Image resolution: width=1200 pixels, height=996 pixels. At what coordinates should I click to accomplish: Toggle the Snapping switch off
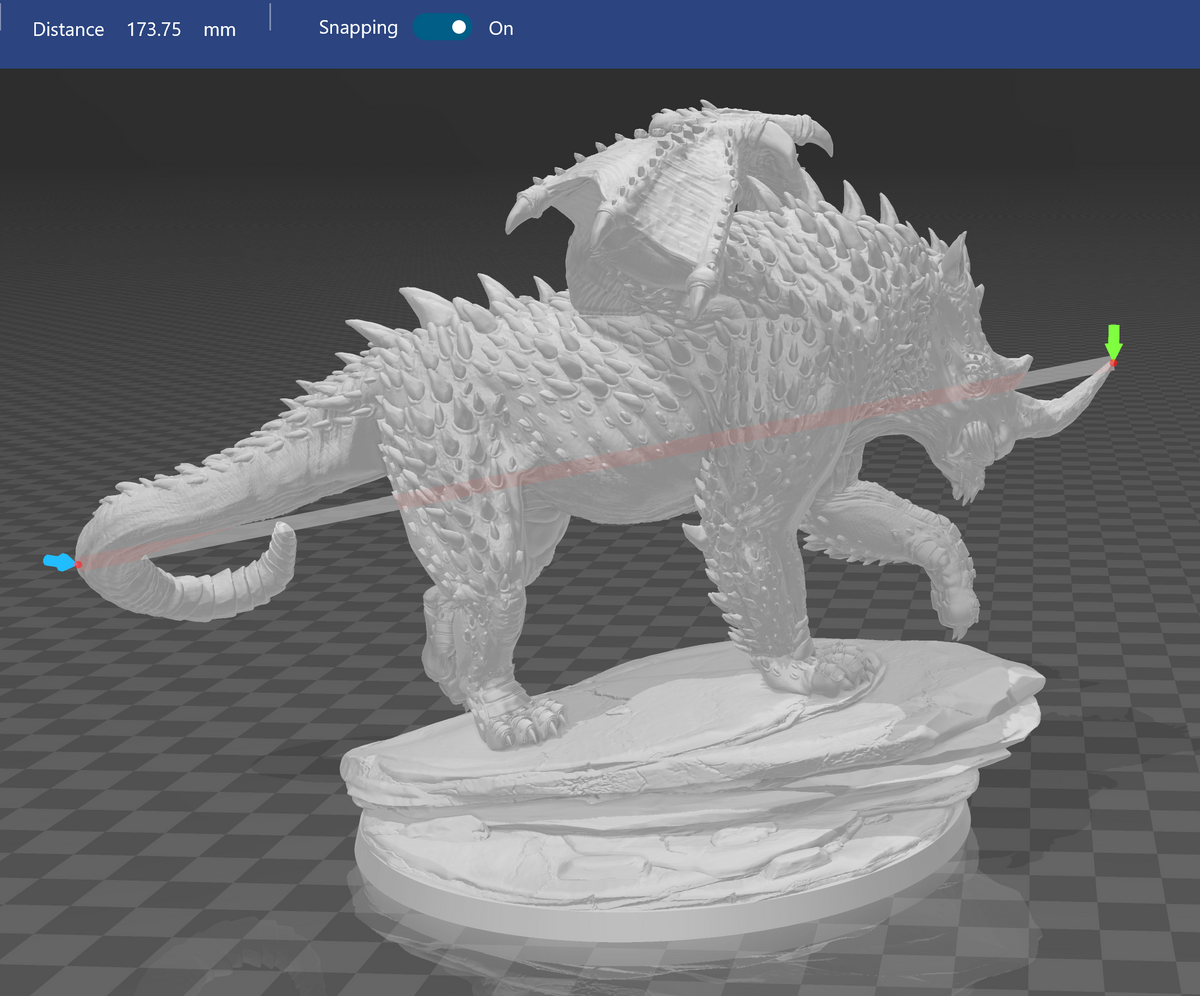pyautogui.click(x=442, y=28)
